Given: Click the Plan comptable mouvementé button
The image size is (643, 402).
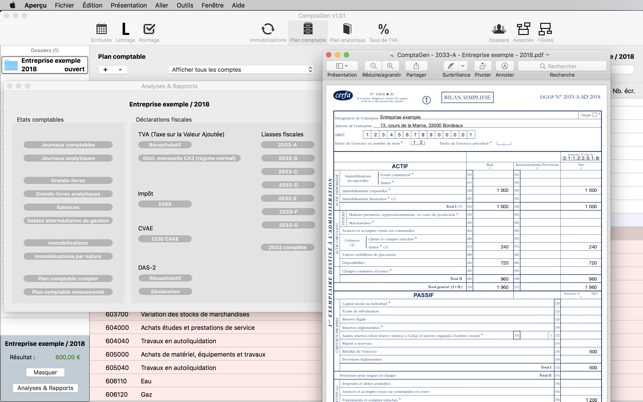Looking at the screenshot, I should point(68,292).
